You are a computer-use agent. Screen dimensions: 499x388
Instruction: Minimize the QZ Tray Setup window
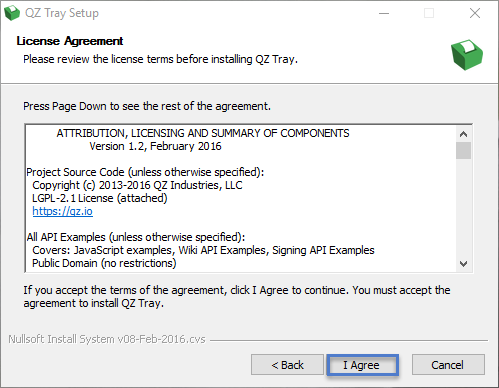[384, 13]
